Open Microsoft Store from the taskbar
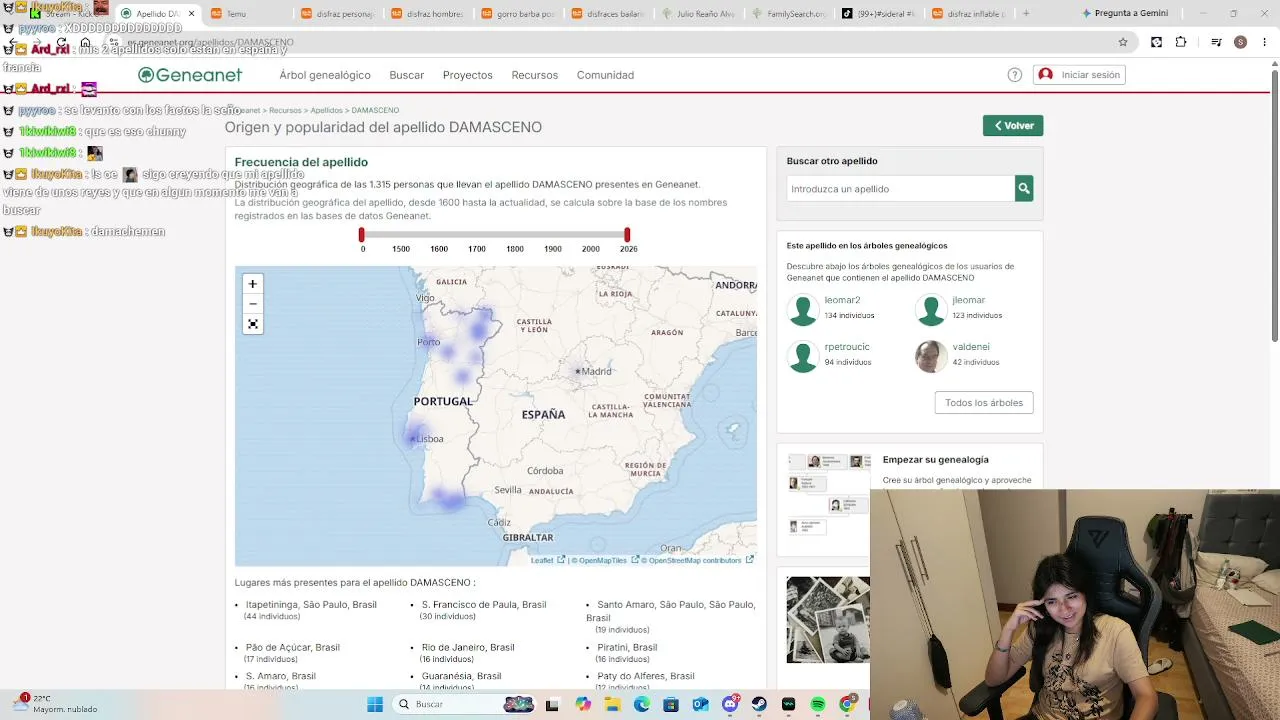Screen dimensions: 1280x720 (x=671, y=705)
